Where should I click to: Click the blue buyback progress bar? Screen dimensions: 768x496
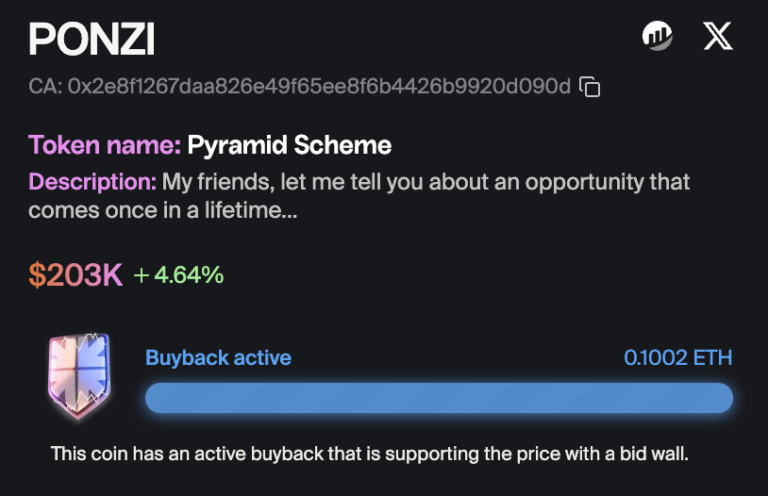[x=439, y=398]
